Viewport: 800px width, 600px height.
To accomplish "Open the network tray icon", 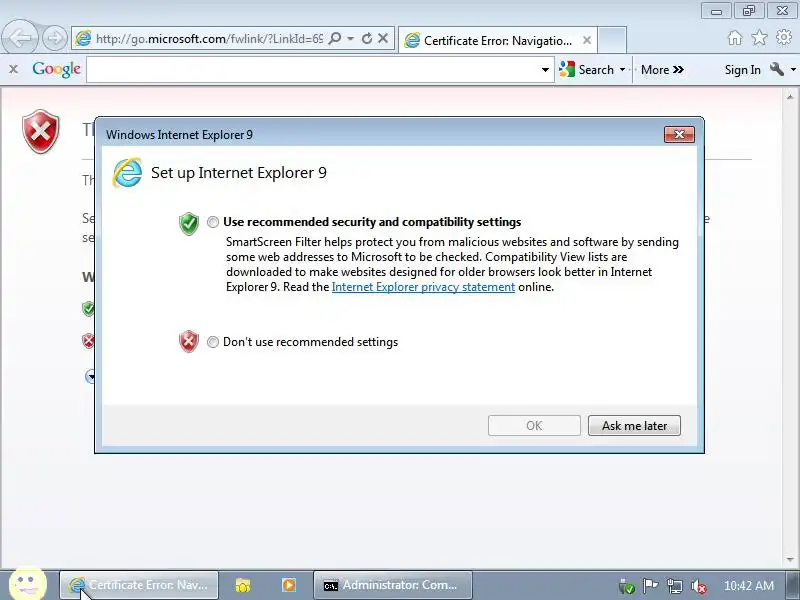I will coord(674,586).
